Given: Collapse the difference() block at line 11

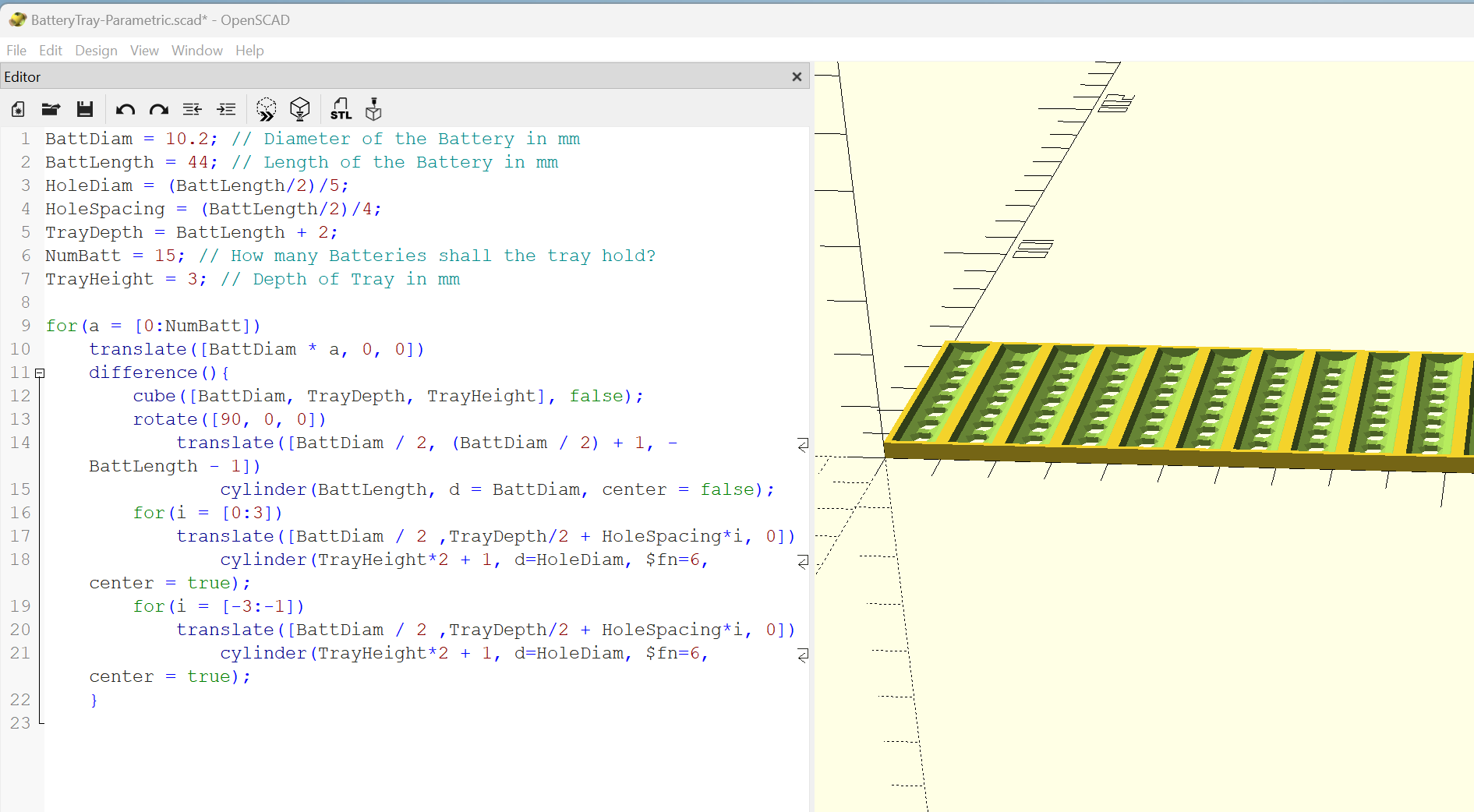Looking at the screenshot, I should pyautogui.click(x=40, y=373).
